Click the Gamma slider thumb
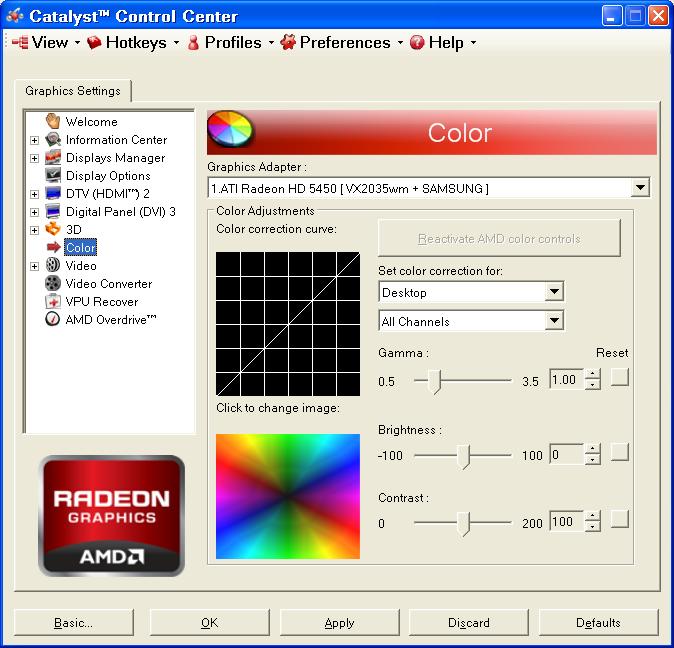The height and width of the screenshot is (648, 674). (x=435, y=382)
